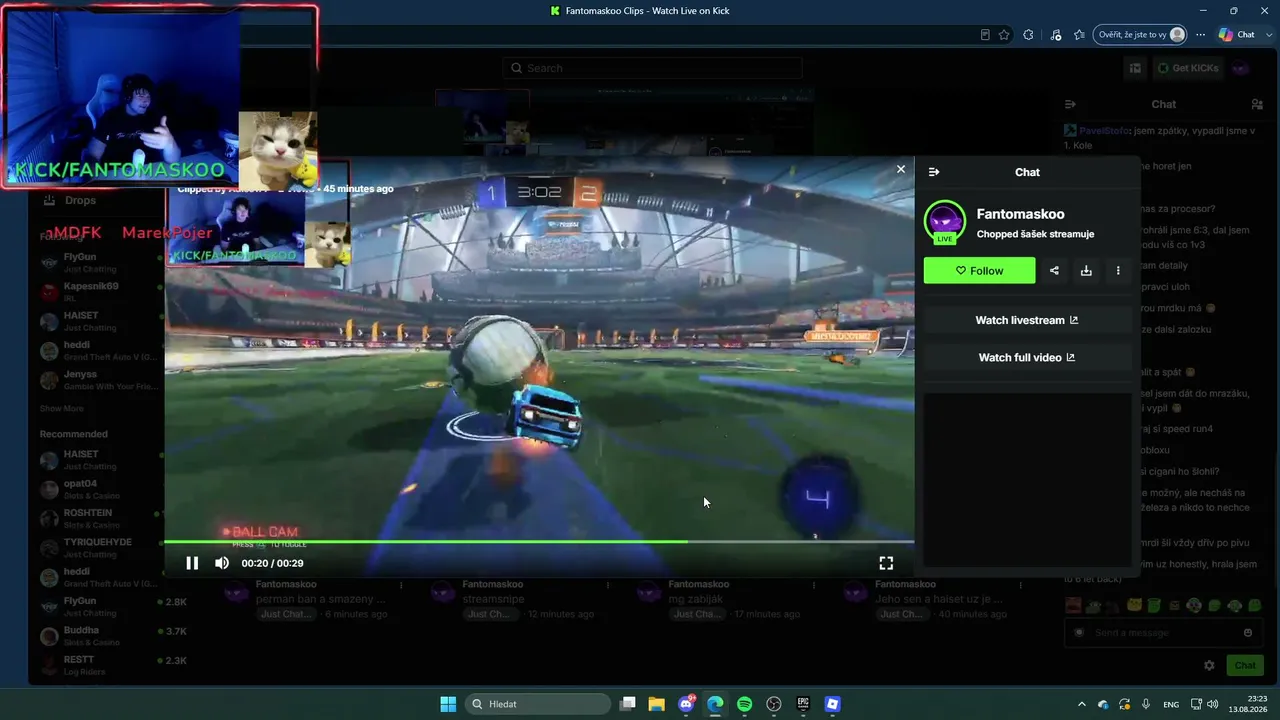Open taskbar volume control
The image size is (1280, 720).
pyautogui.click(x=1213, y=704)
